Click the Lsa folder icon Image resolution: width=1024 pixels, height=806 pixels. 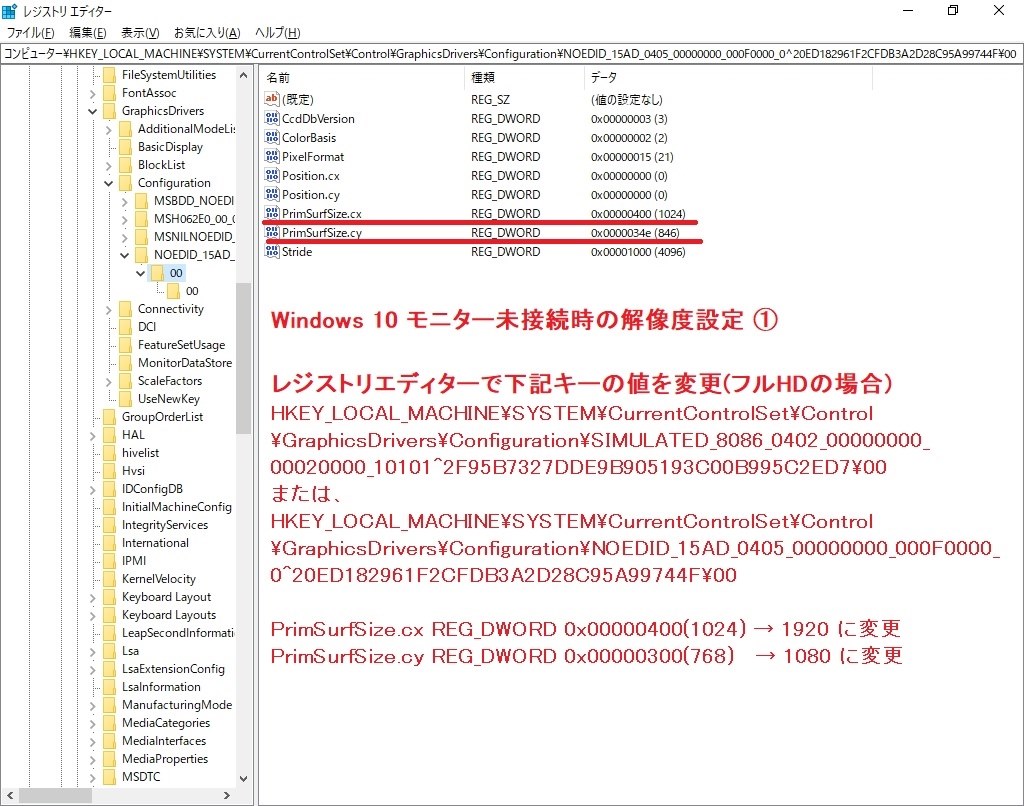coord(110,651)
